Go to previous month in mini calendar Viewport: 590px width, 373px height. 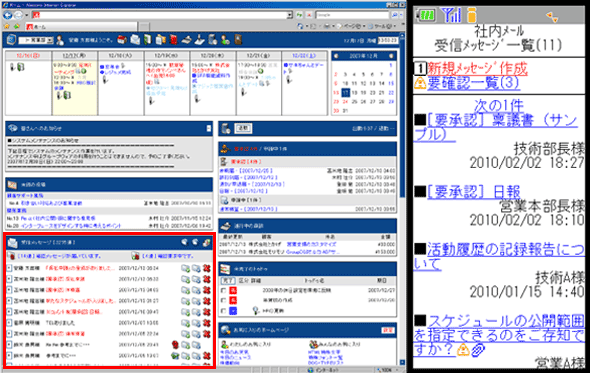336,56
